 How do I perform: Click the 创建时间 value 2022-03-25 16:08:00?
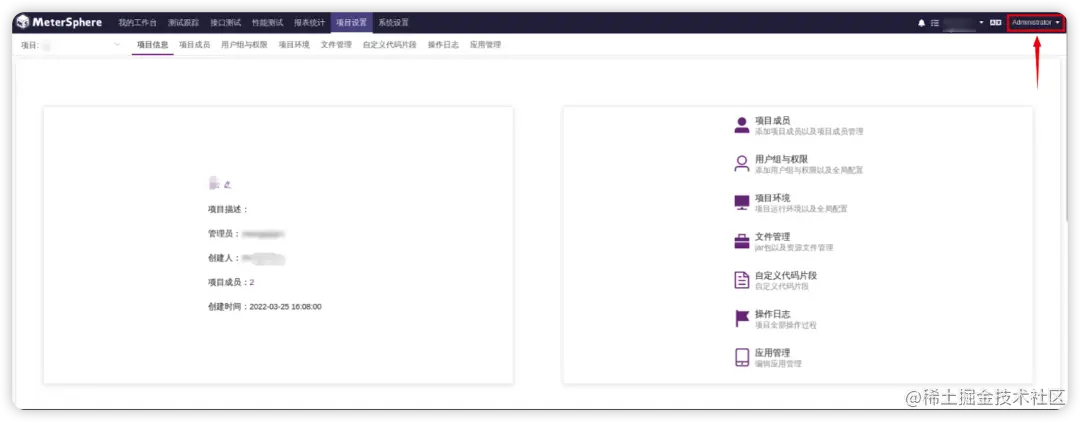(x=285, y=306)
